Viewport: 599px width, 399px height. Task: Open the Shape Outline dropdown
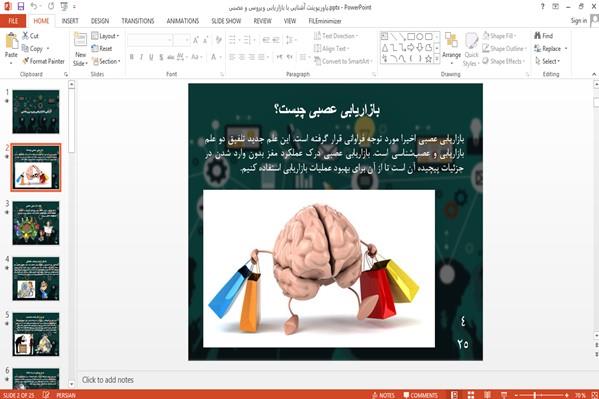pos(505,49)
